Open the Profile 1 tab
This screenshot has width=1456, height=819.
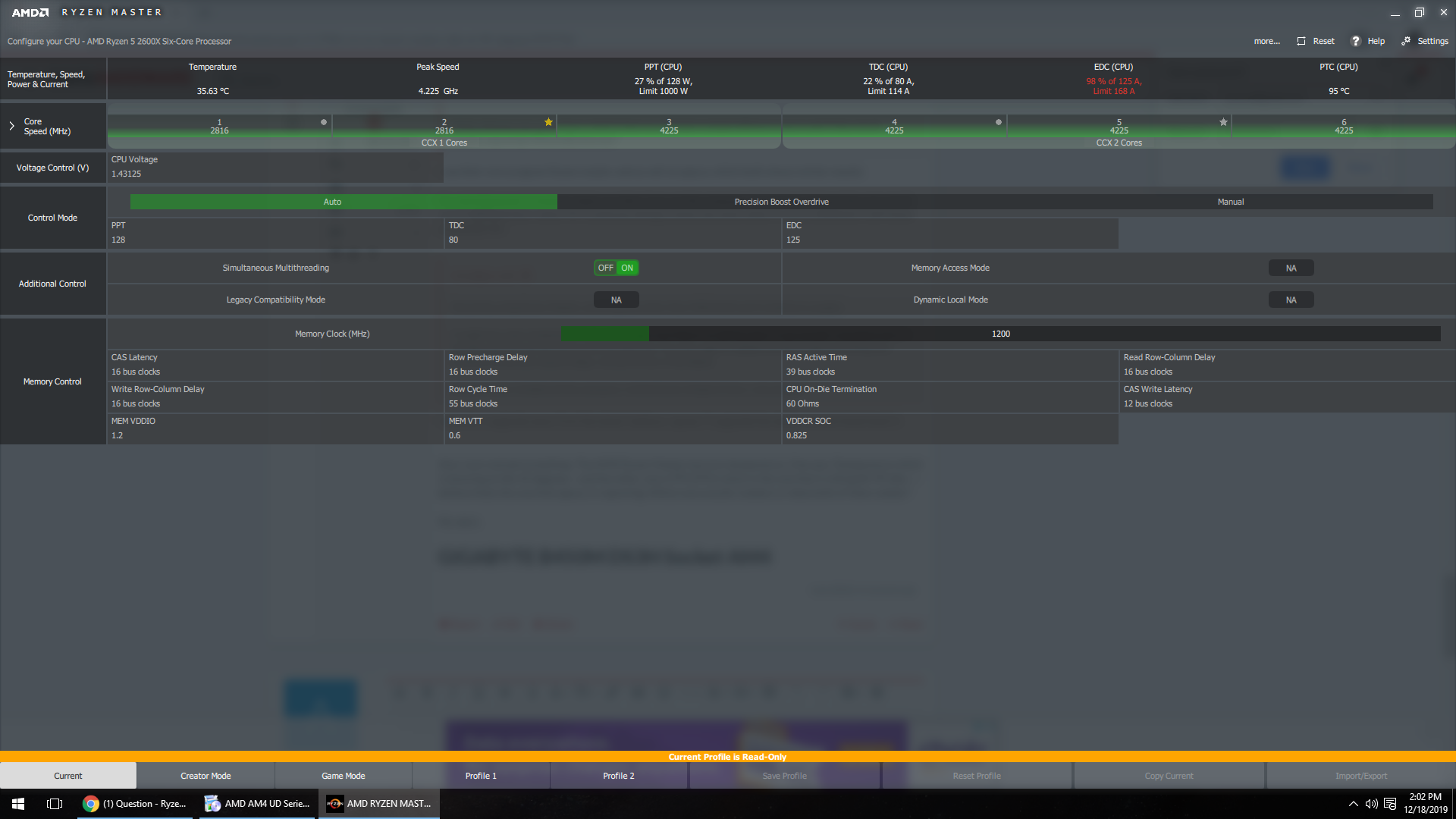pyautogui.click(x=481, y=776)
